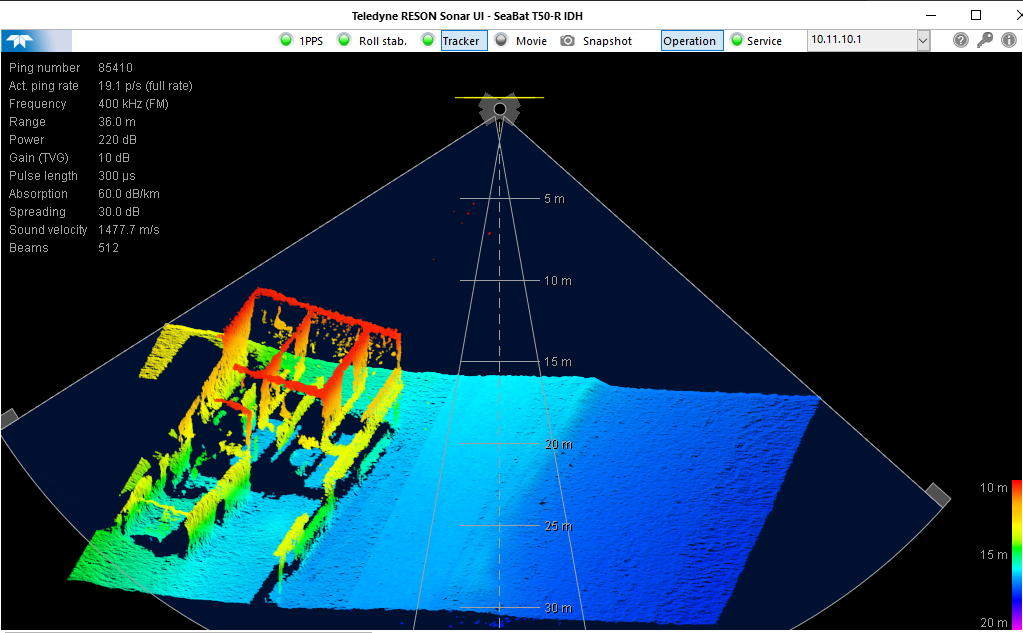
Task: Switch to the Operation mode tab
Action: pyautogui.click(x=690, y=41)
